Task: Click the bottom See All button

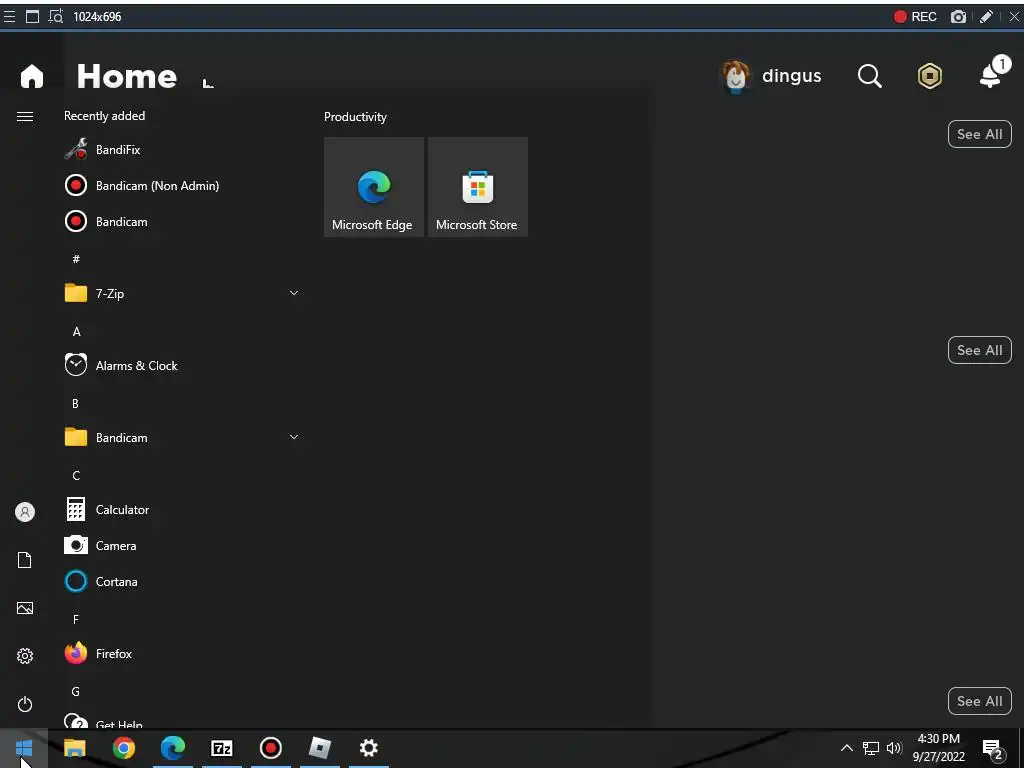Action: point(980,701)
